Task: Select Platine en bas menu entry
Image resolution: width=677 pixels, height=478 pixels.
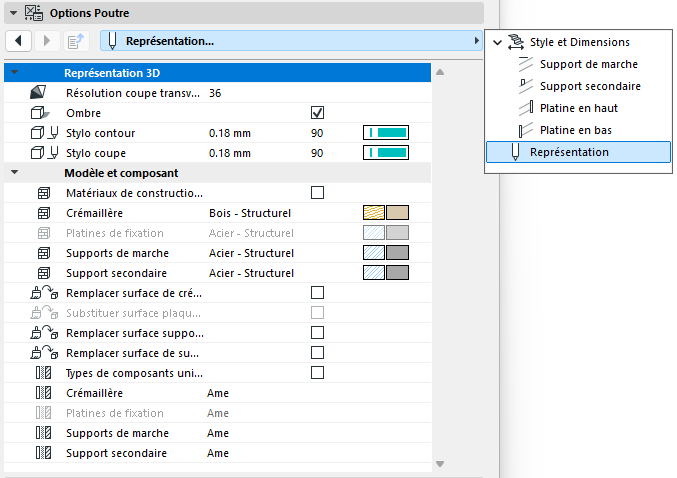Action: coord(576,130)
